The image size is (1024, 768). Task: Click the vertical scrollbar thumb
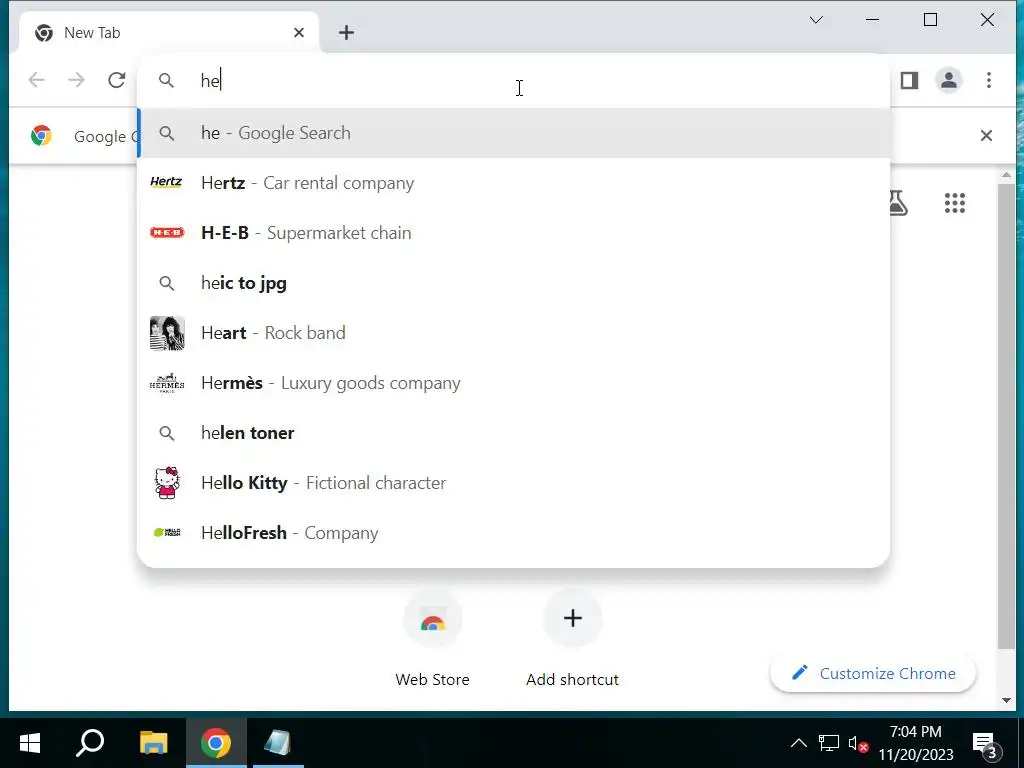point(1006,417)
